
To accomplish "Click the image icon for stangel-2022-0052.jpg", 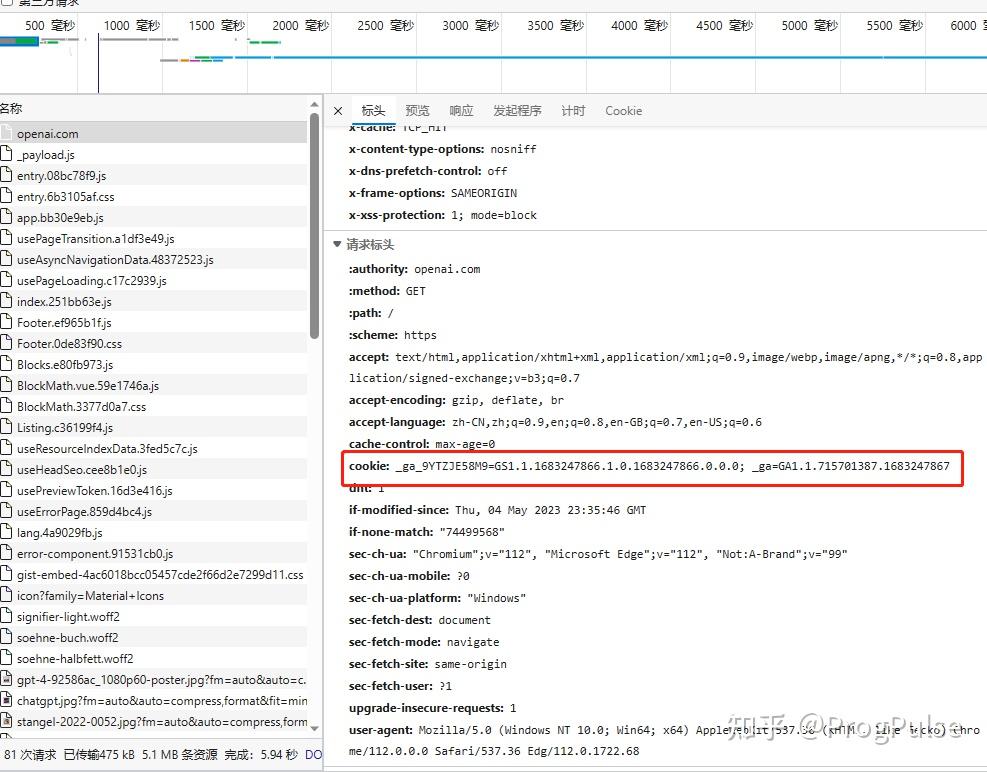I will 9,721.
